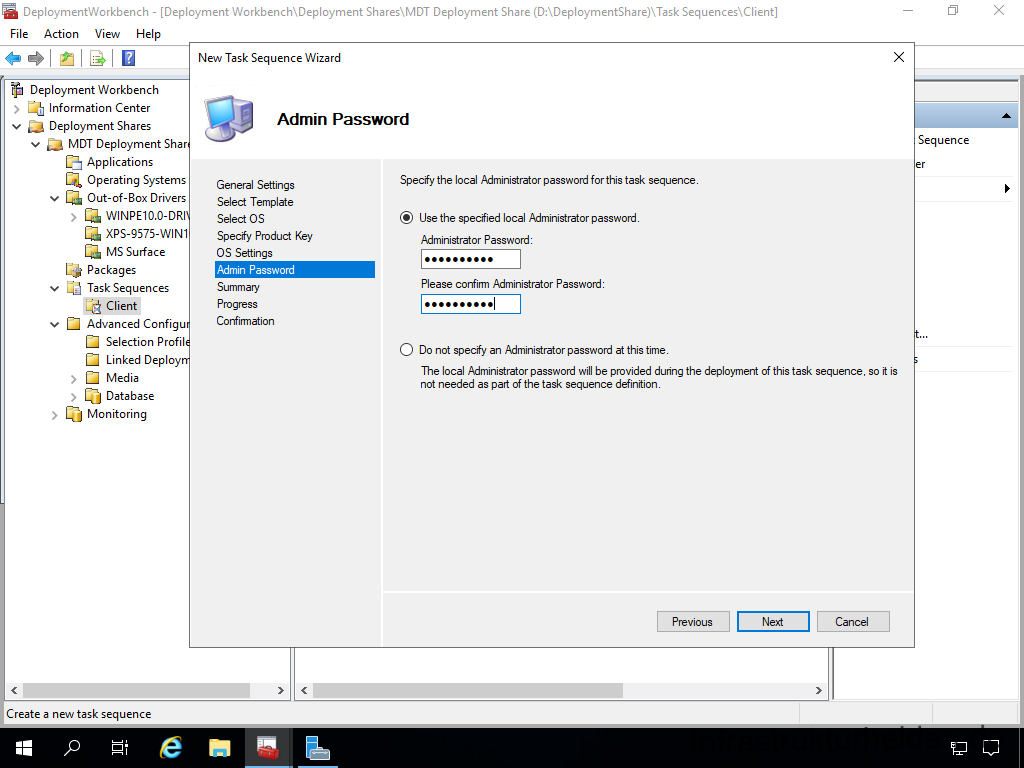Click the confirm Administrator Password field
Image resolution: width=1024 pixels, height=768 pixels.
pyautogui.click(x=471, y=304)
